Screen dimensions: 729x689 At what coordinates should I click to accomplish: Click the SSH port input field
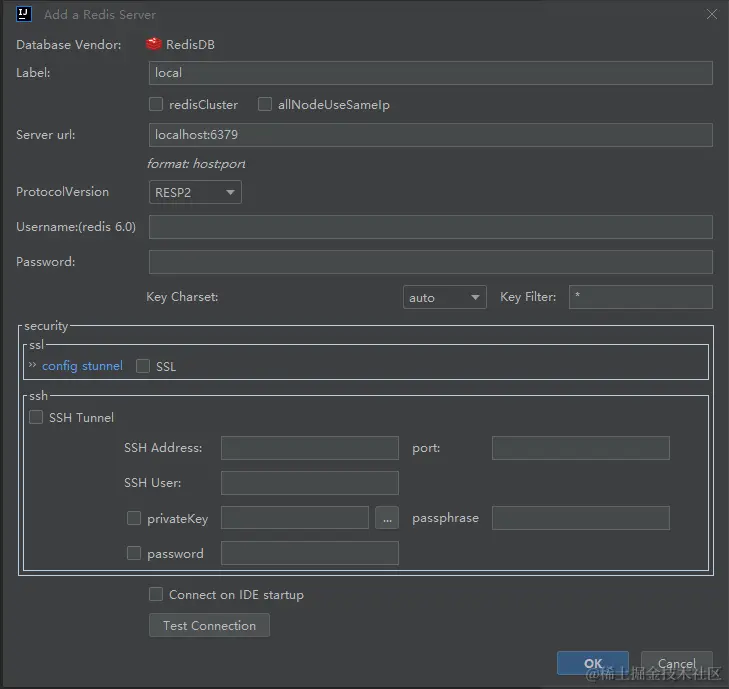point(581,448)
